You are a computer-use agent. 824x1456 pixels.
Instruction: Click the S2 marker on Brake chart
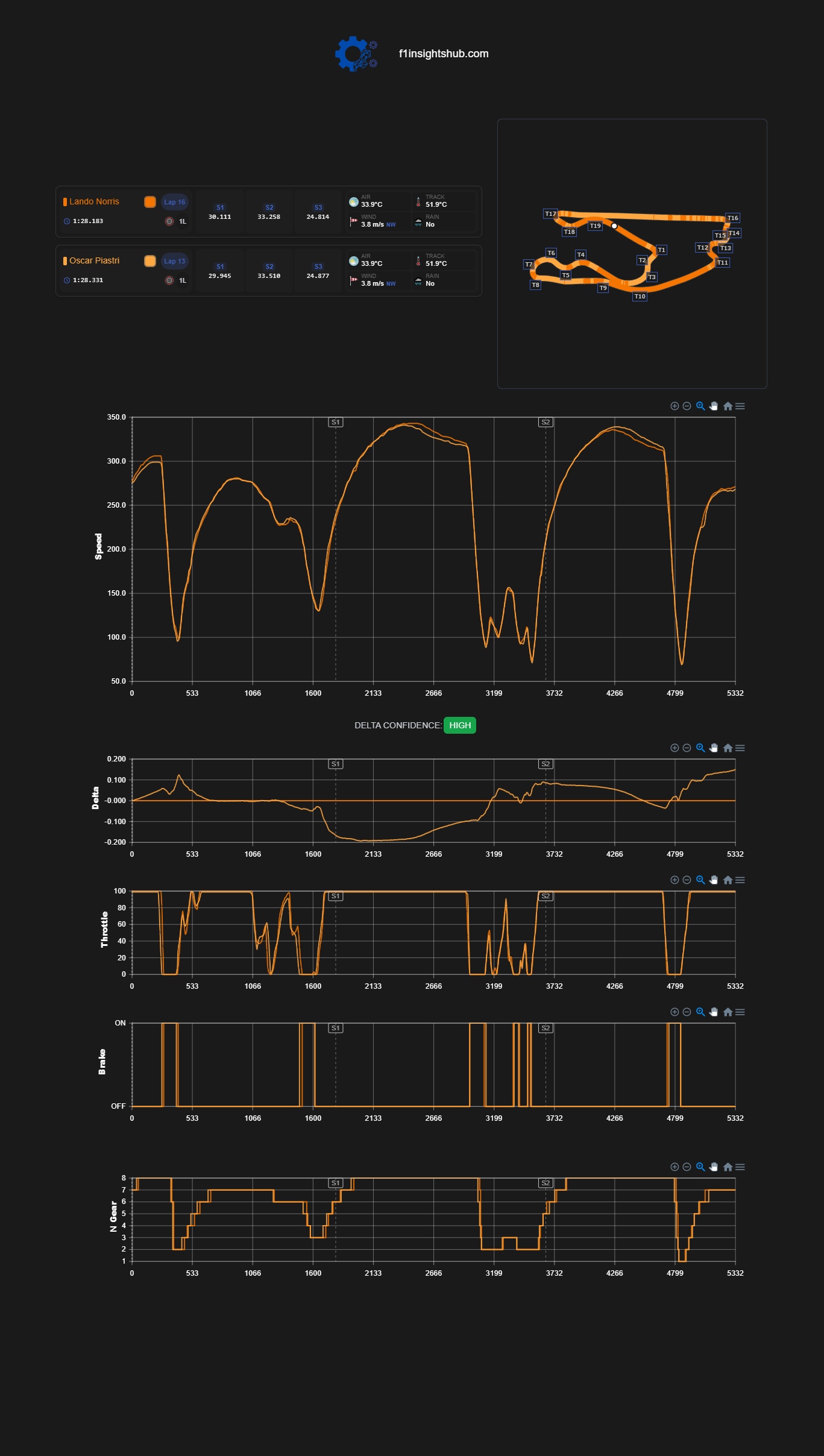546,1028
